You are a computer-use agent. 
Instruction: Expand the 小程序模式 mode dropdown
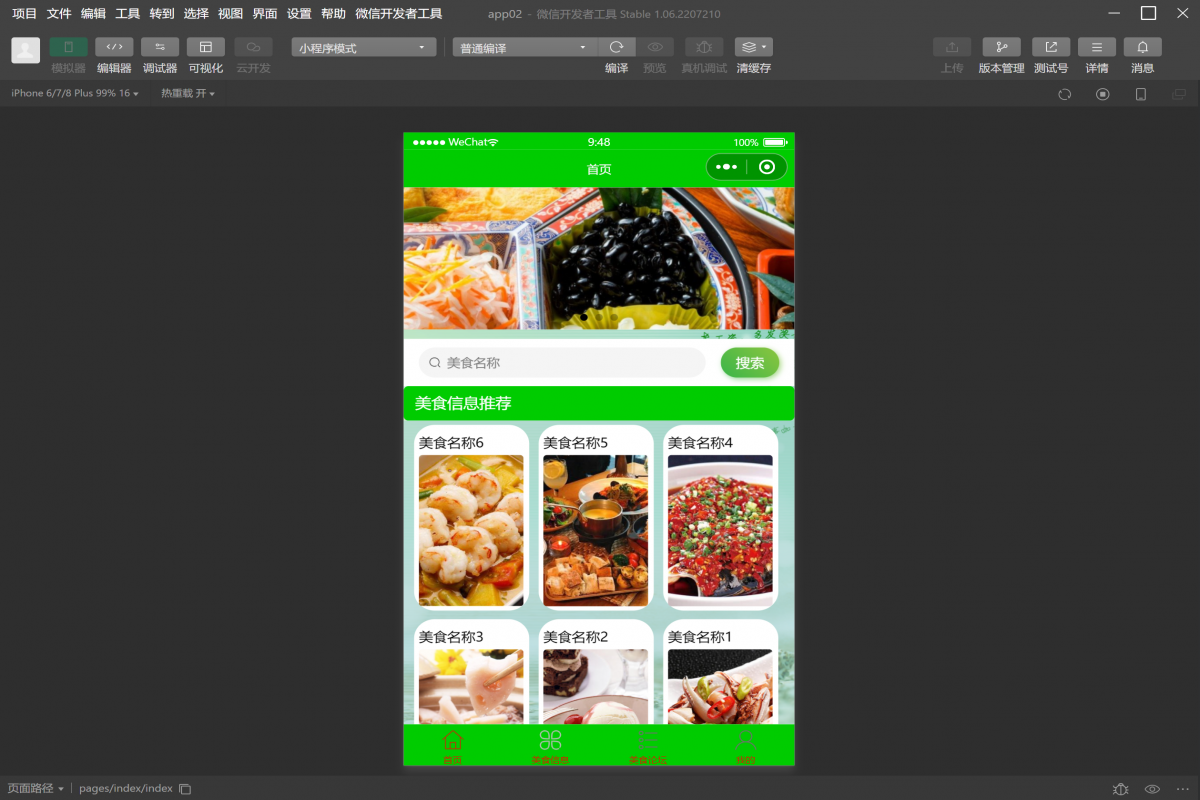coord(364,48)
